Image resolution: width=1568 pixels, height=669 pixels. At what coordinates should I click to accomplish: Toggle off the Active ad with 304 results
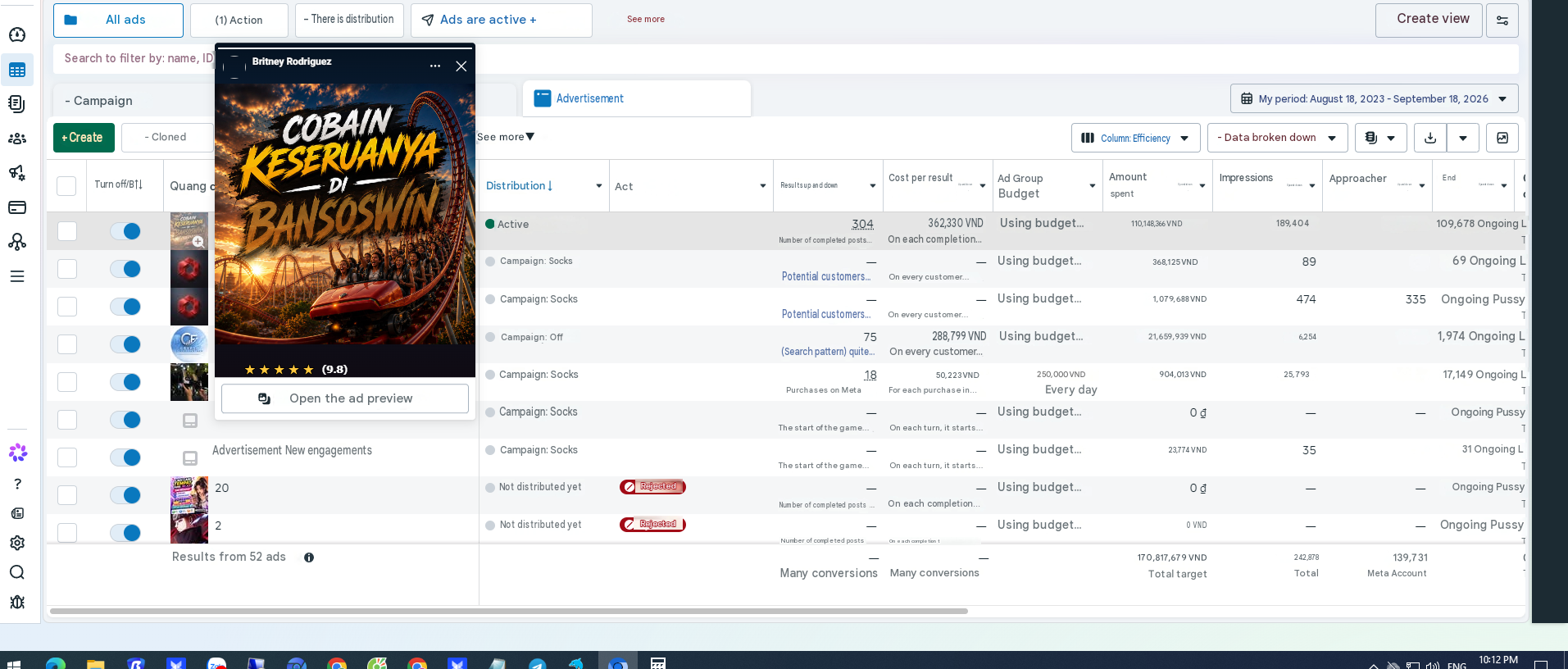[126, 231]
